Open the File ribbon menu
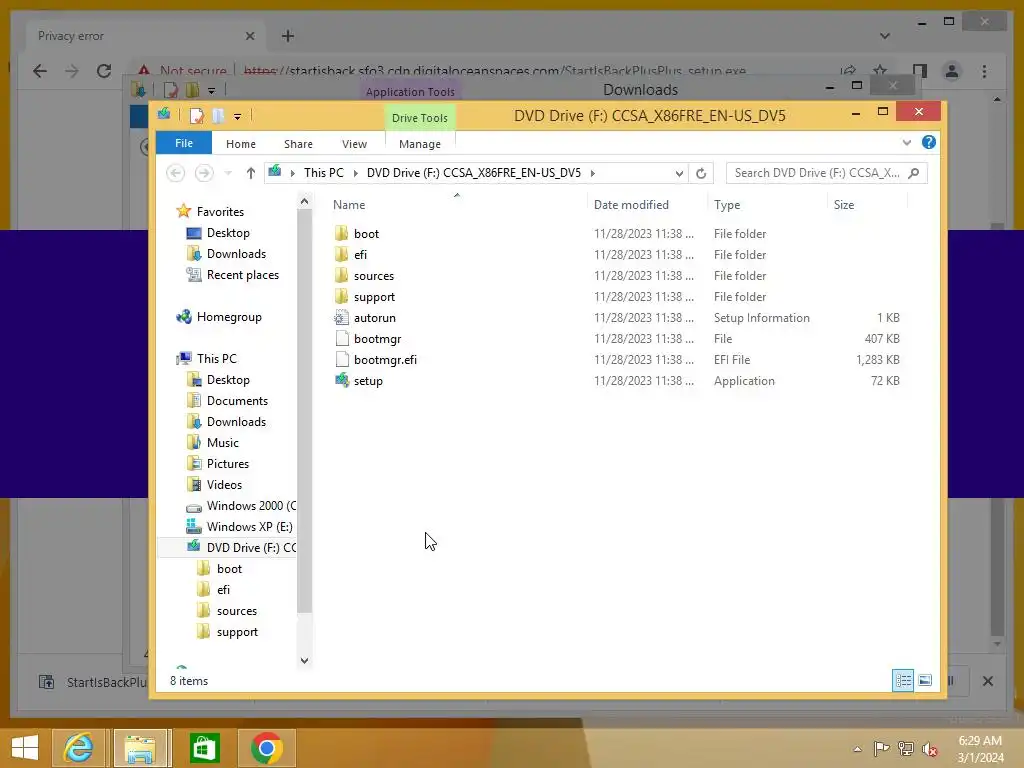Viewport: 1024px width, 768px height. (x=184, y=143)
